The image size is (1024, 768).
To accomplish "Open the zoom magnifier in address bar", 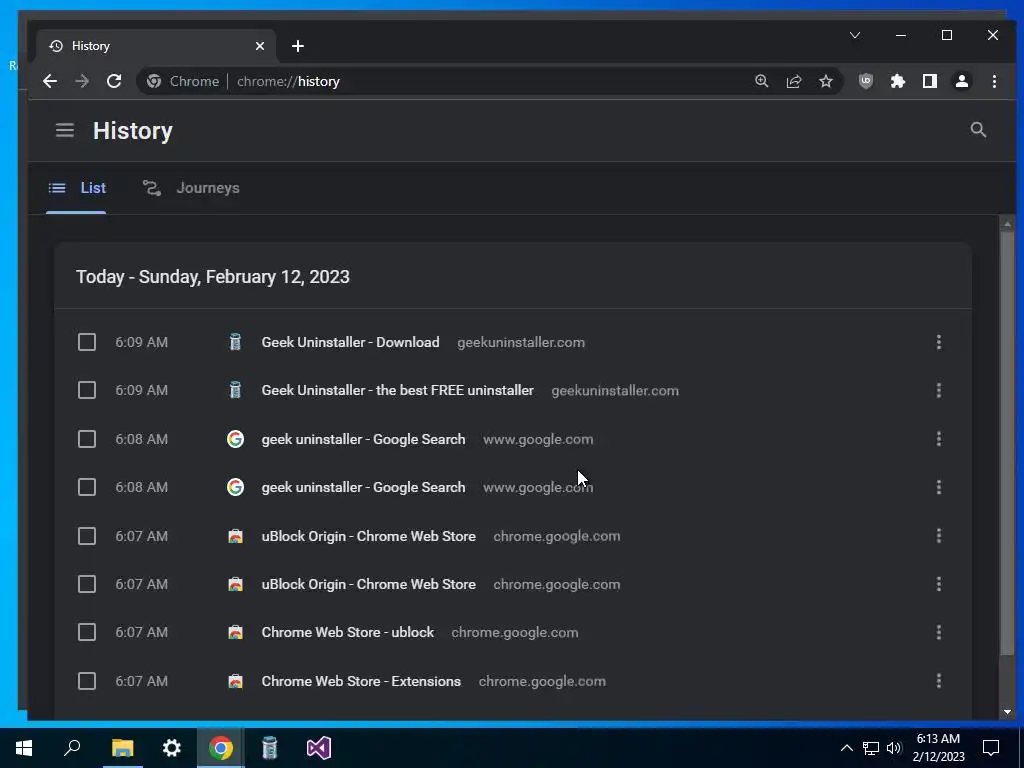I will pos(761,81).
